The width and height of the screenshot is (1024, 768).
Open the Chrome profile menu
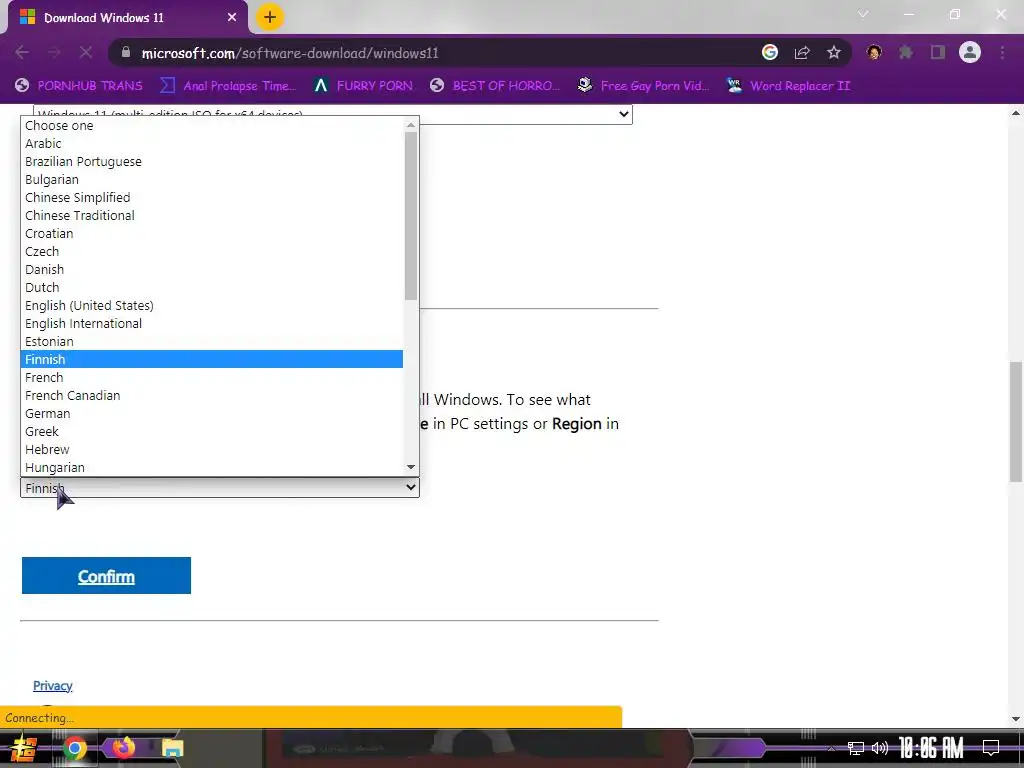click(x=970, y=53)
